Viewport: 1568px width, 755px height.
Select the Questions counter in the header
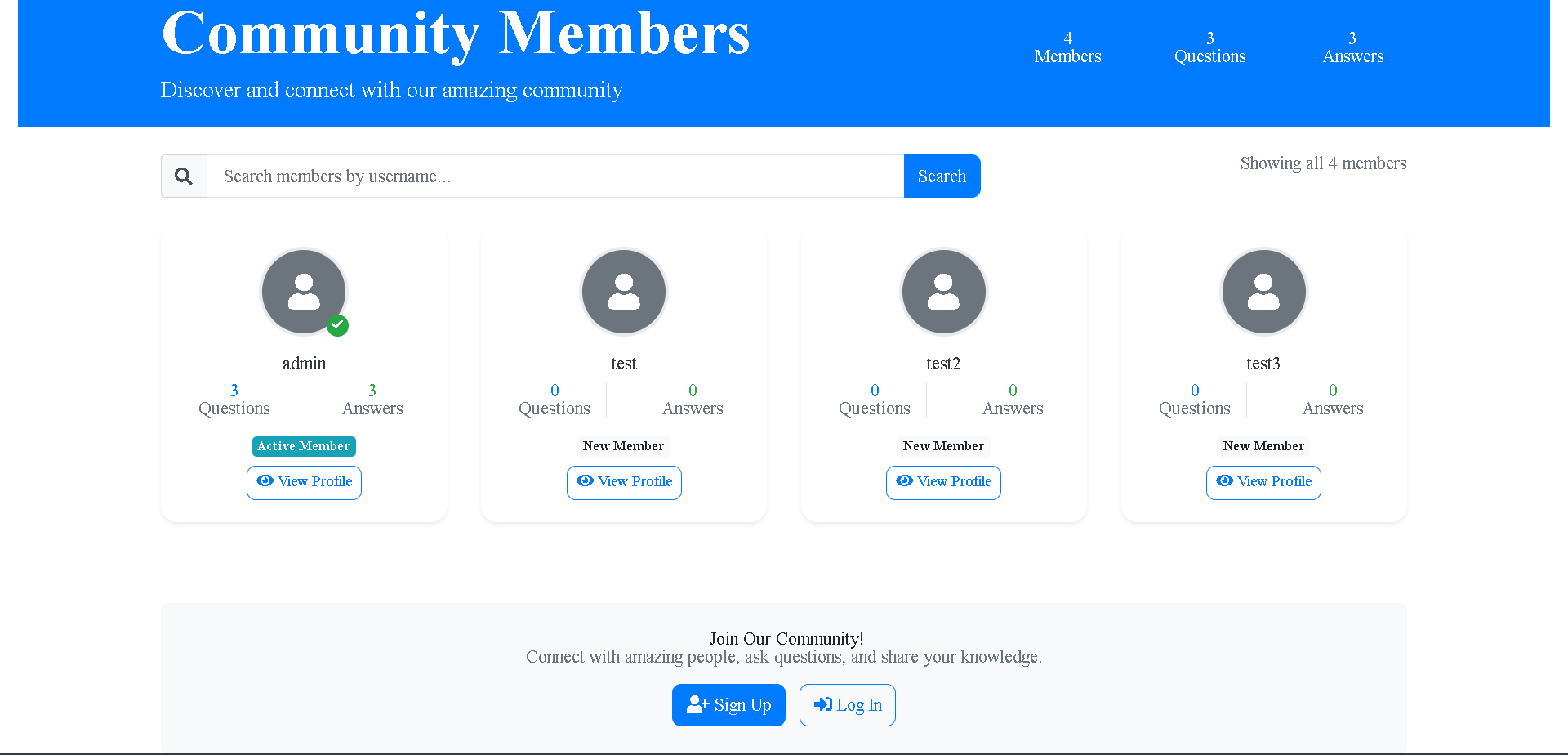point(1209,47)
